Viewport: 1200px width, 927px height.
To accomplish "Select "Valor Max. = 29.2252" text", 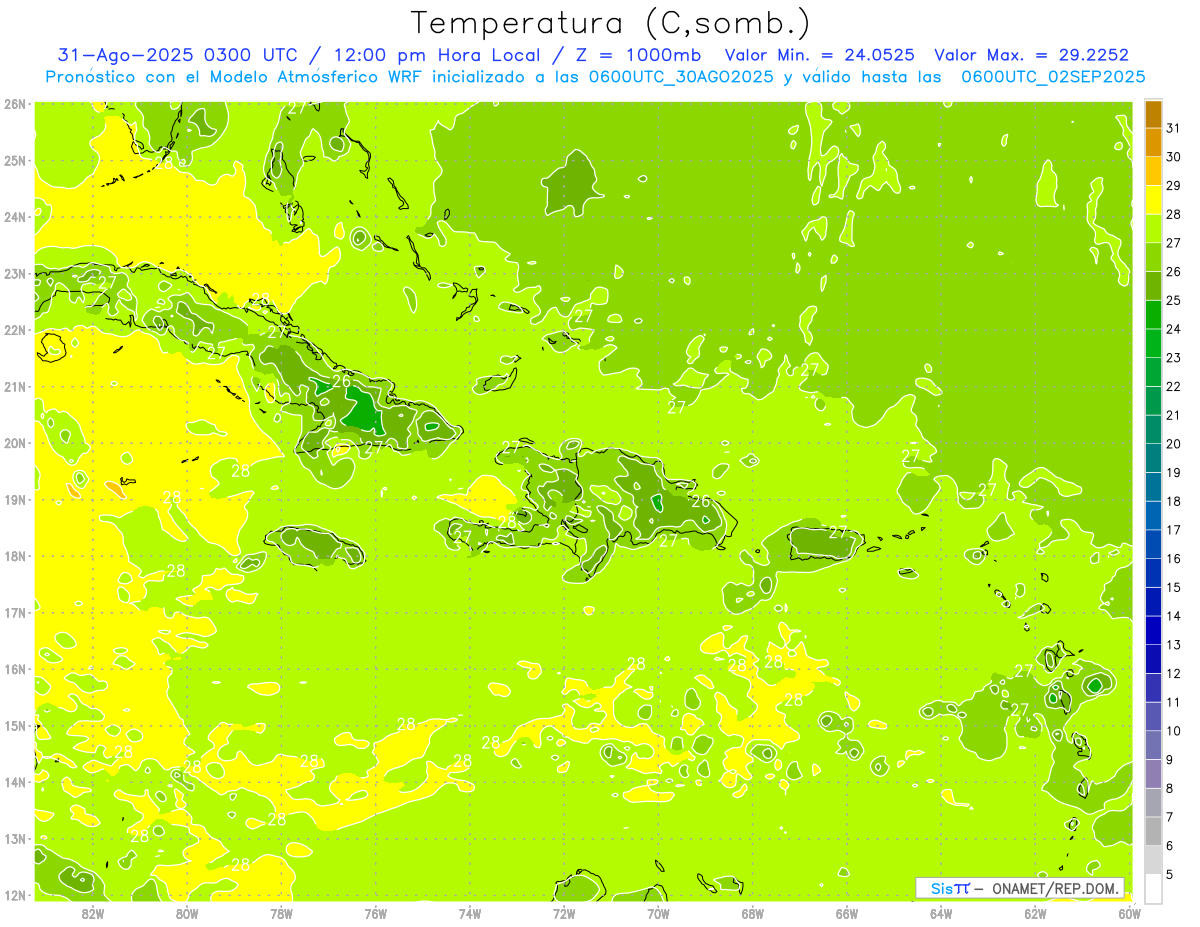I will (x=1031, y=55).
